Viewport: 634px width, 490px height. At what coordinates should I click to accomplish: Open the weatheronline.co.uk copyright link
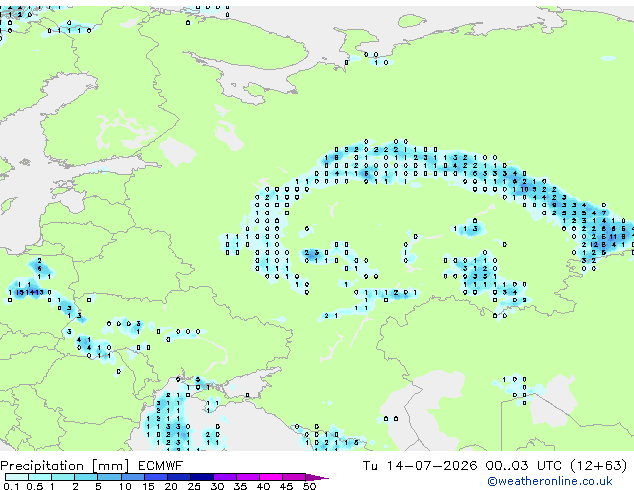click(550, 481)
